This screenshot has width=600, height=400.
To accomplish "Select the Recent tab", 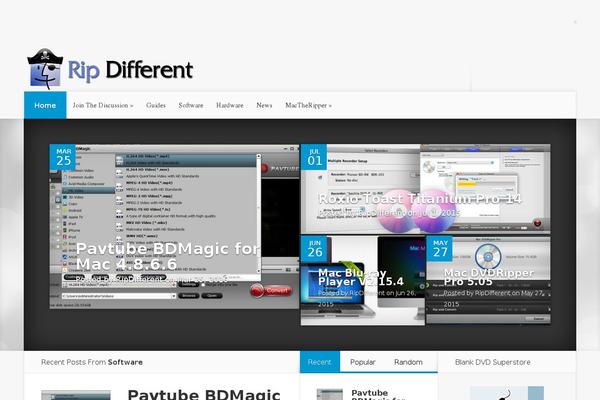I will pyautogui.click(x=320, y=362).
